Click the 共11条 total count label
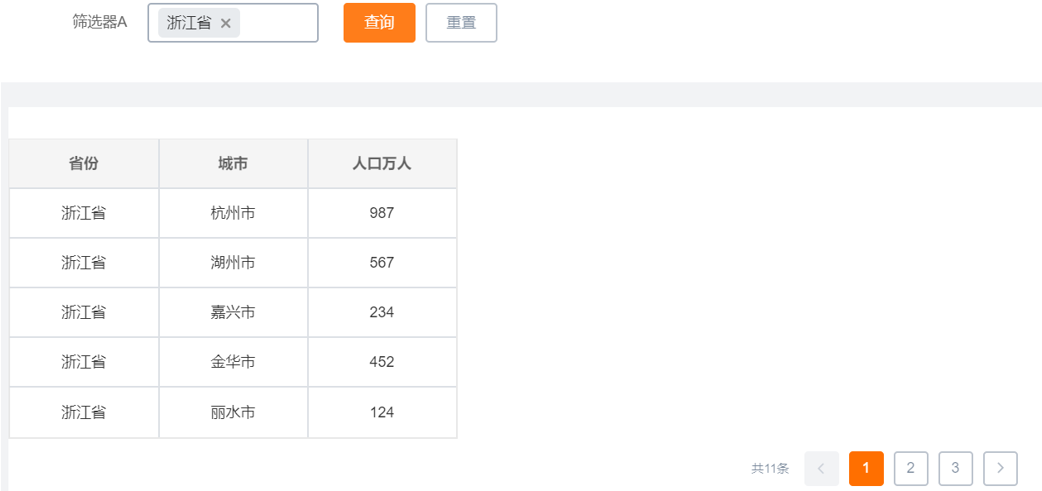Viewport: 1042px width, 491px height. (x=770, y=468)
